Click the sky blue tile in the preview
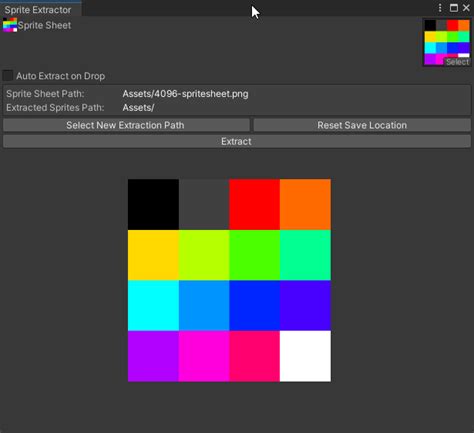Image resolution: width=474 pixels, height=433 pixels. coord(204,306)
